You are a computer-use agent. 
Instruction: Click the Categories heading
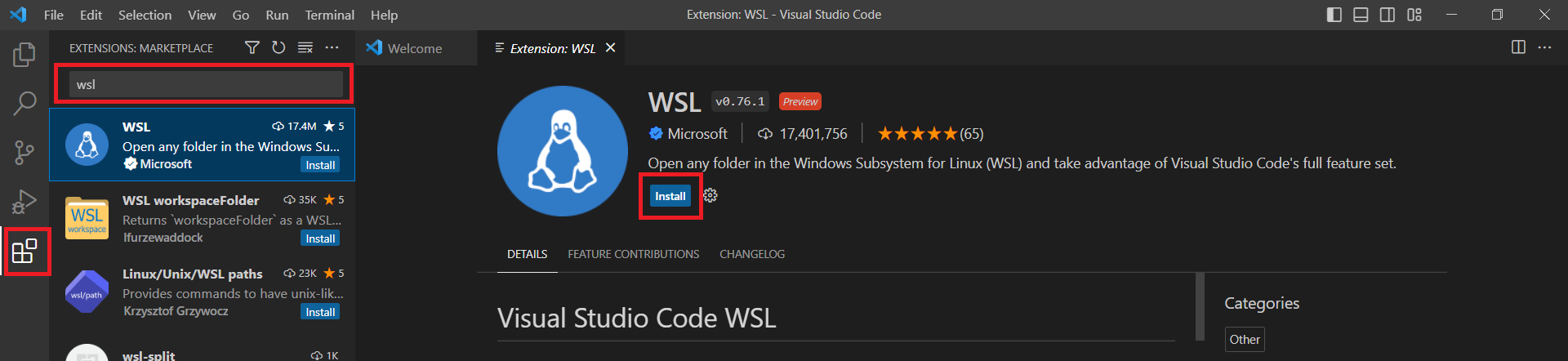click(1262, 303)
